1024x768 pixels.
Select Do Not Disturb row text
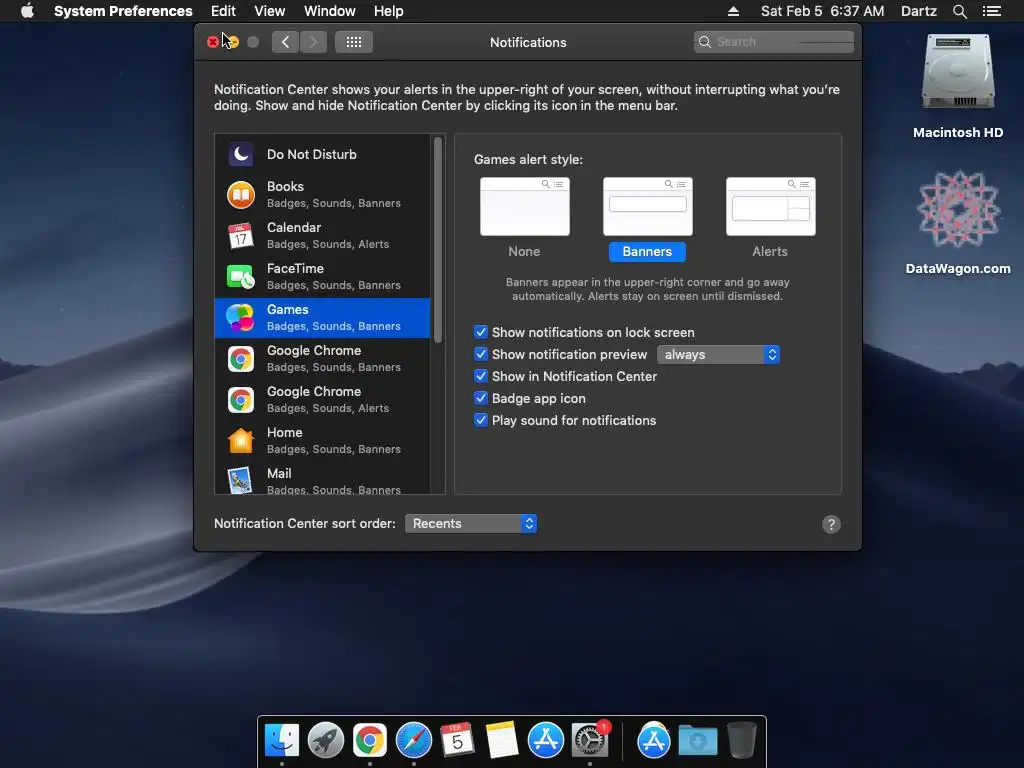click(312, 155)
